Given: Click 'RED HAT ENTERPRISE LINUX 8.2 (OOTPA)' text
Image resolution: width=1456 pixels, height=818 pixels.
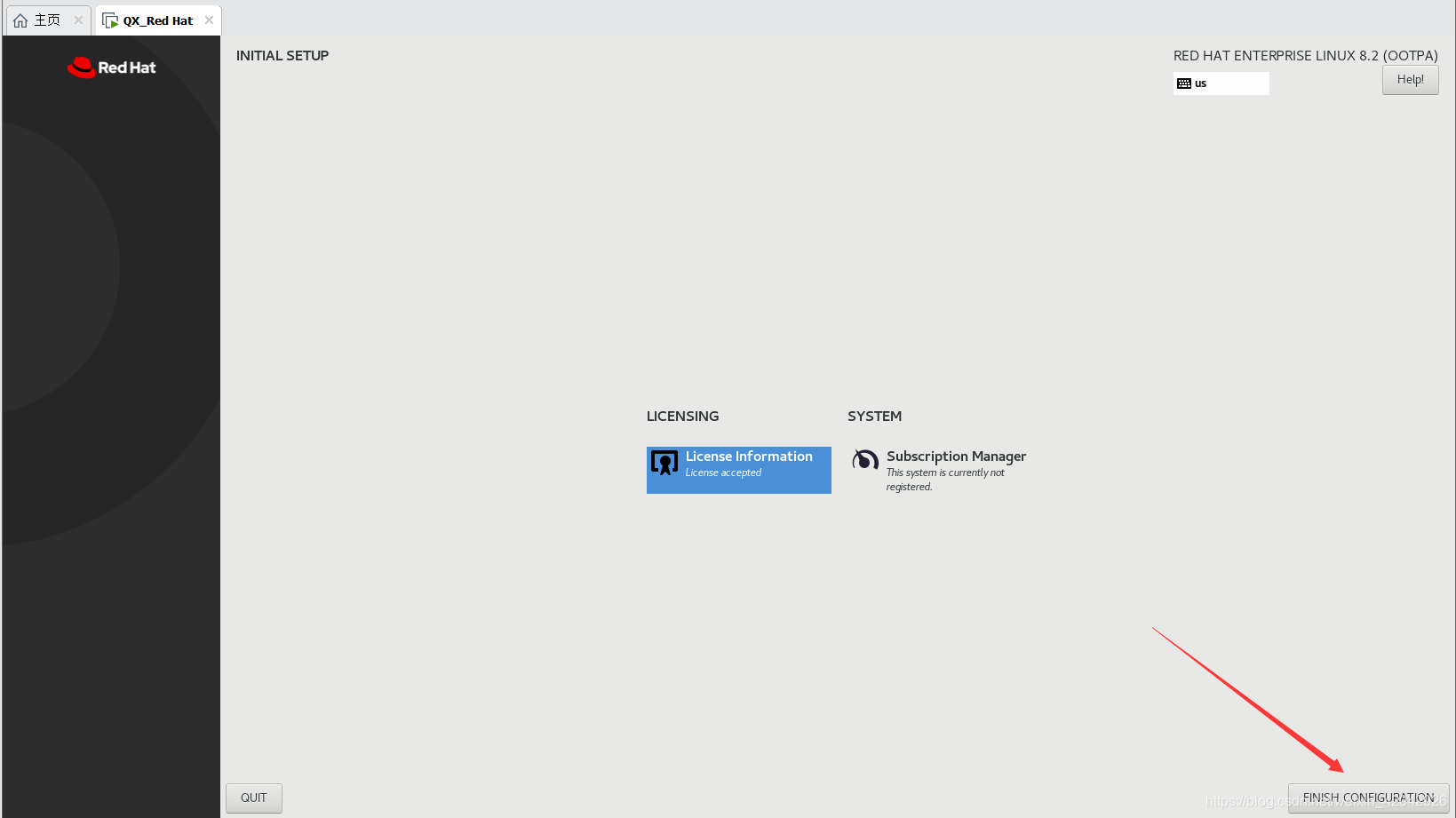Looking at the screenshot, I should coord(1306,56).
